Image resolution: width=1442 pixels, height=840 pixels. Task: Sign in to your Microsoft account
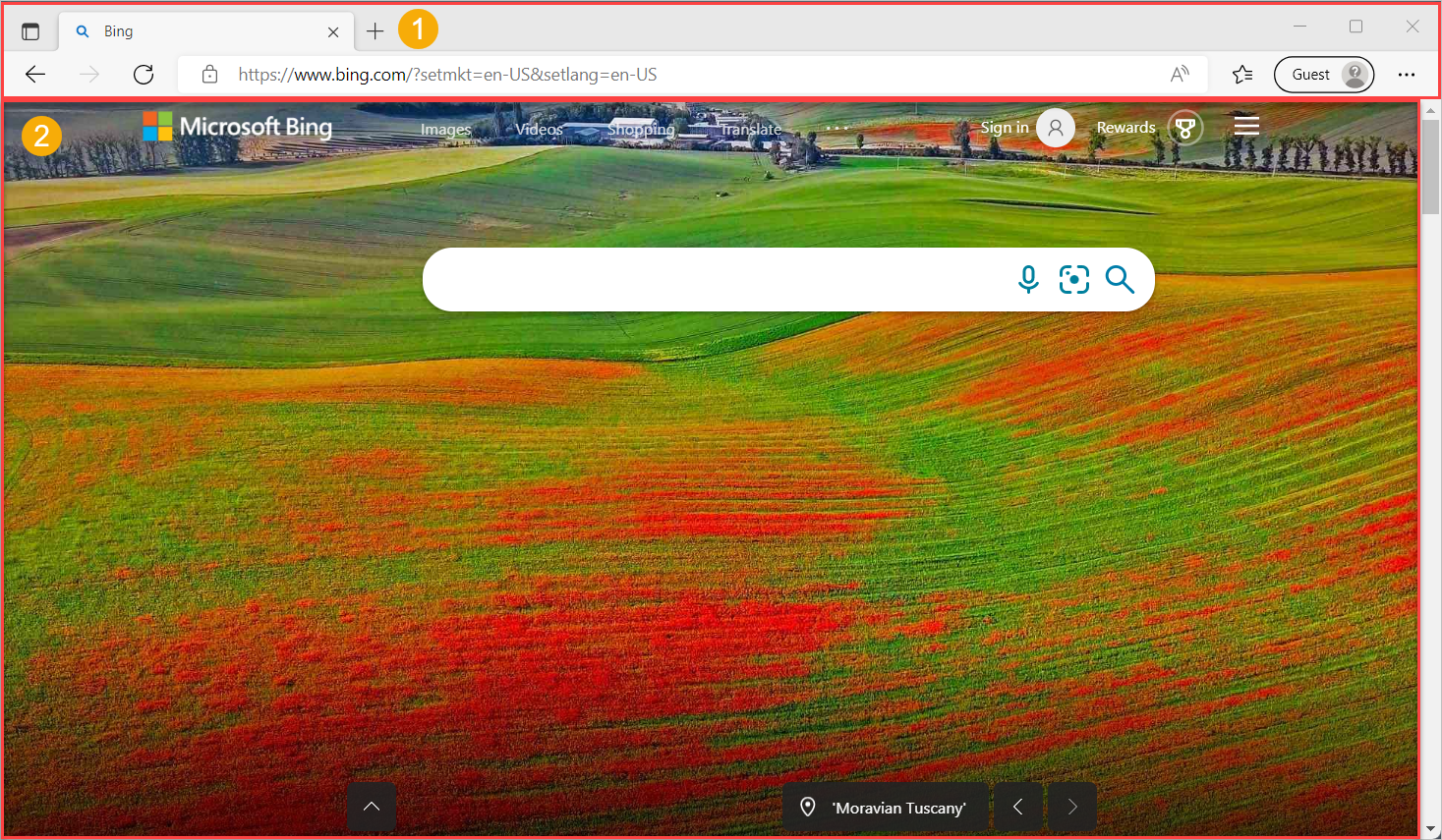pos(1005,127)
